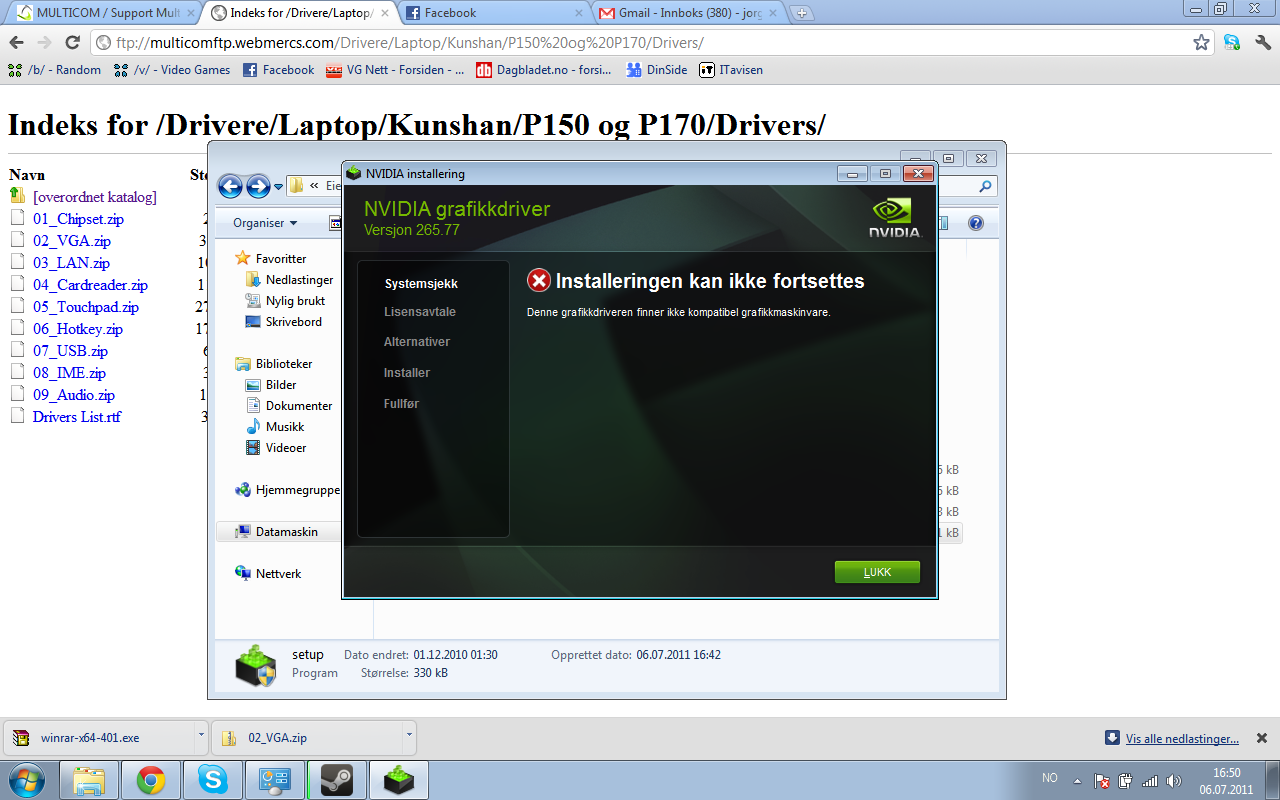Bookmark this page with the star icon

click(1201, 43)
